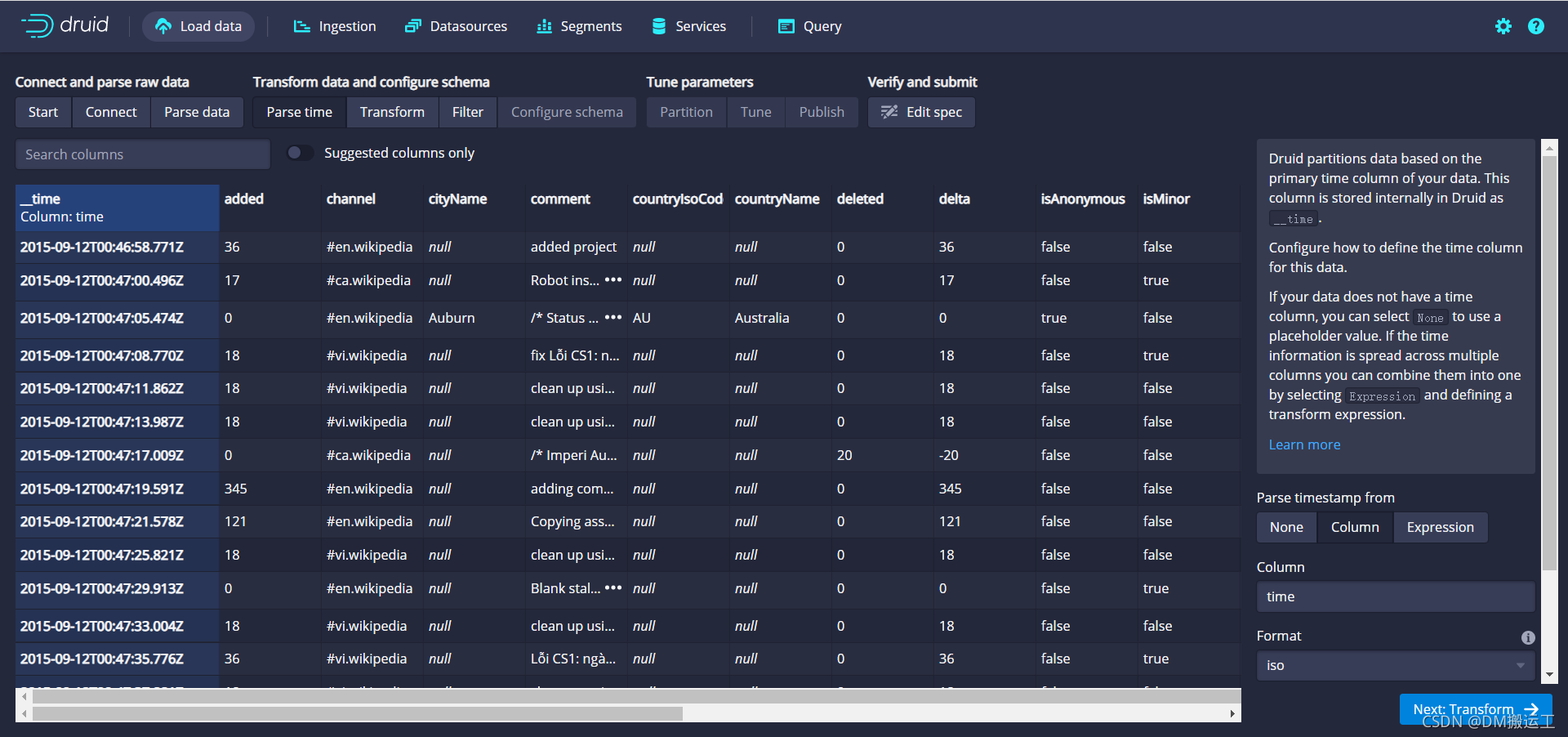Select the Parse time step
The height and width of the screenshot is (737, 1568).
(x=300, y=112)
